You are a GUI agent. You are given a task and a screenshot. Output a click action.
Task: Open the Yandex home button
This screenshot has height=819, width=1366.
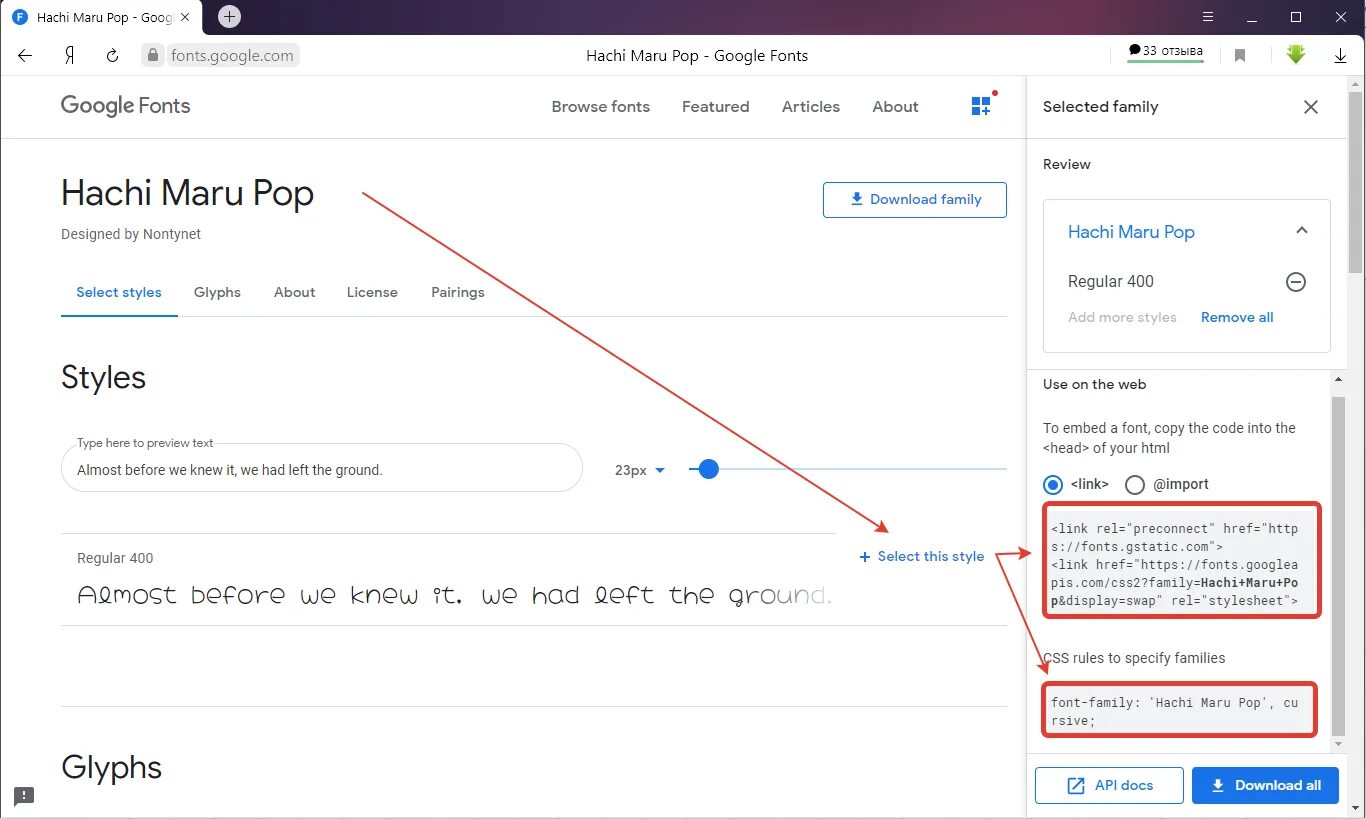(70, 56)
